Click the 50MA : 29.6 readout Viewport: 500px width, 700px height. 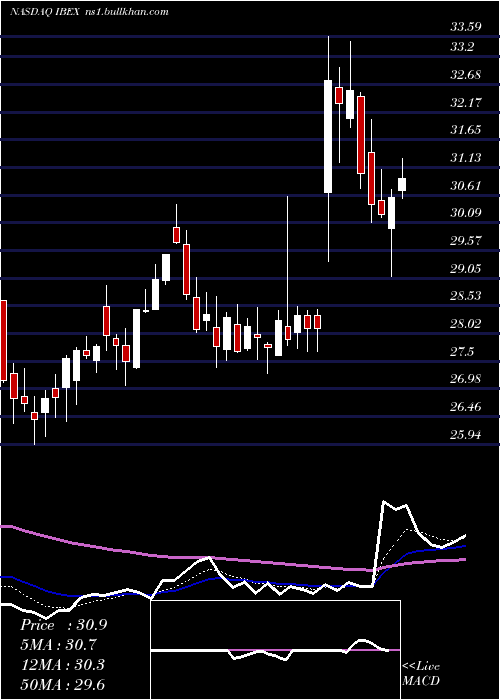click(62, 684)
